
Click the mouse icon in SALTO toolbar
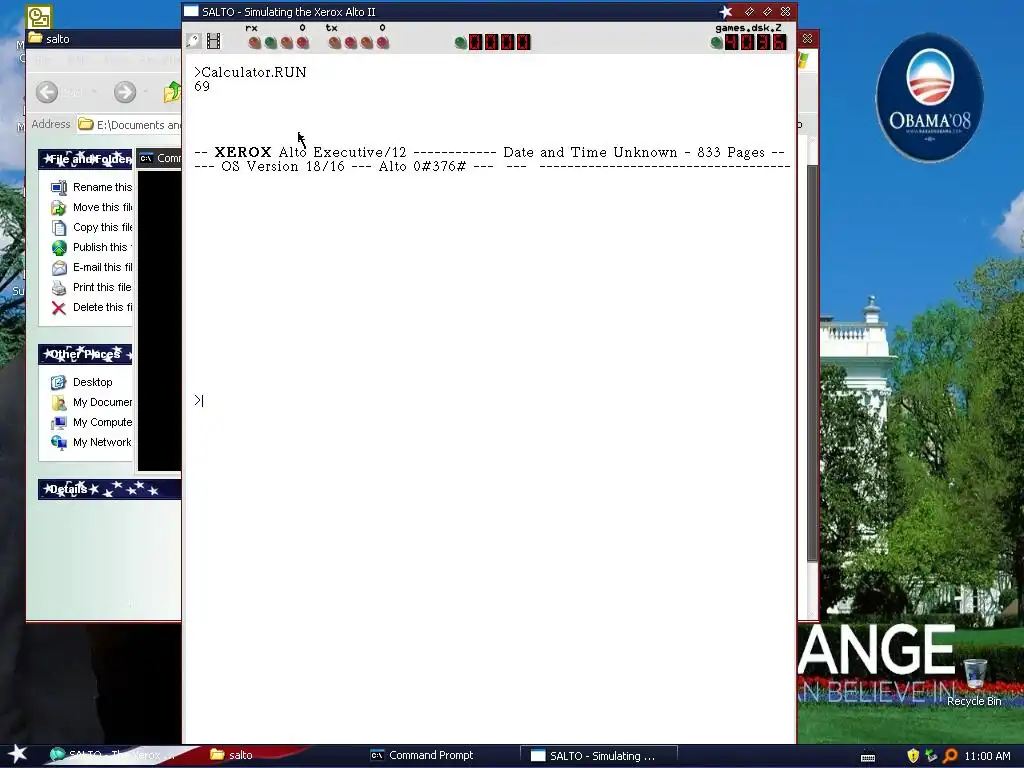(x=193, y=41)
